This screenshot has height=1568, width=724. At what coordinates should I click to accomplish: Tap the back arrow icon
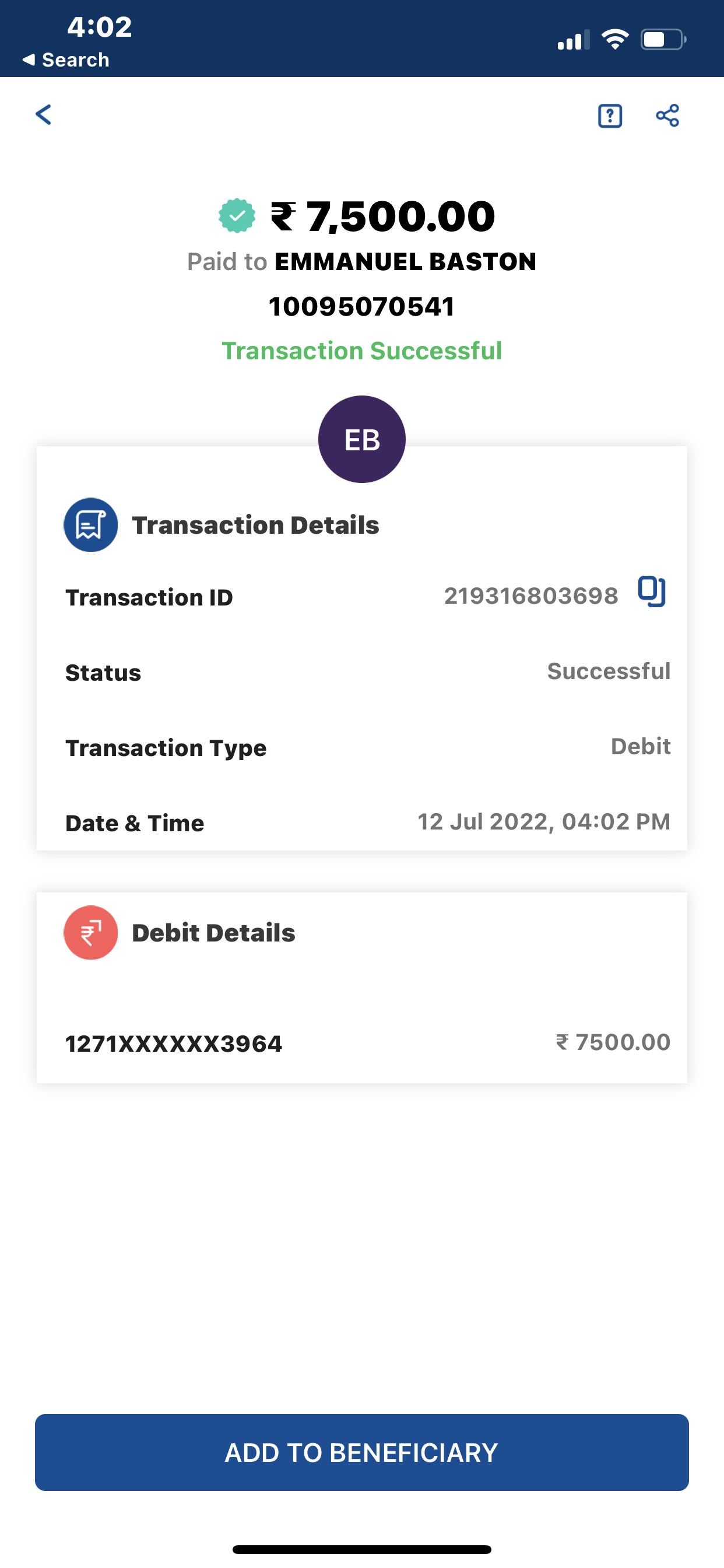(x=44, y=114)
